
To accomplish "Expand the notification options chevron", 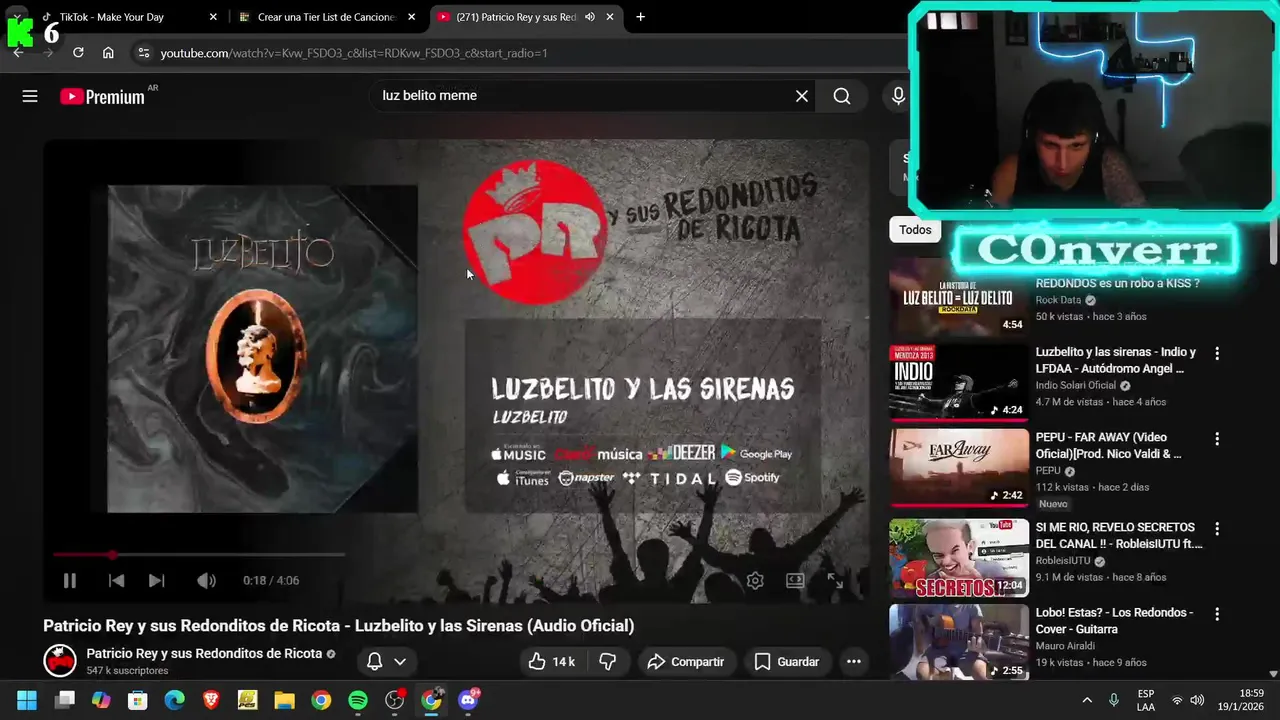I will click(400, 661).
